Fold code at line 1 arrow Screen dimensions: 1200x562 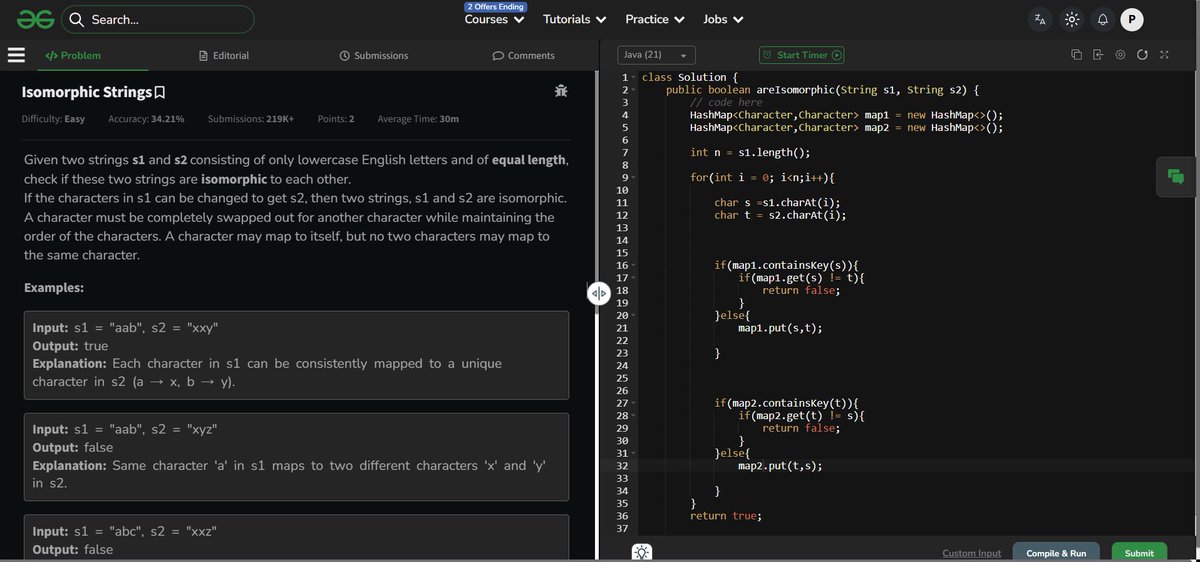tap(633, 77)
